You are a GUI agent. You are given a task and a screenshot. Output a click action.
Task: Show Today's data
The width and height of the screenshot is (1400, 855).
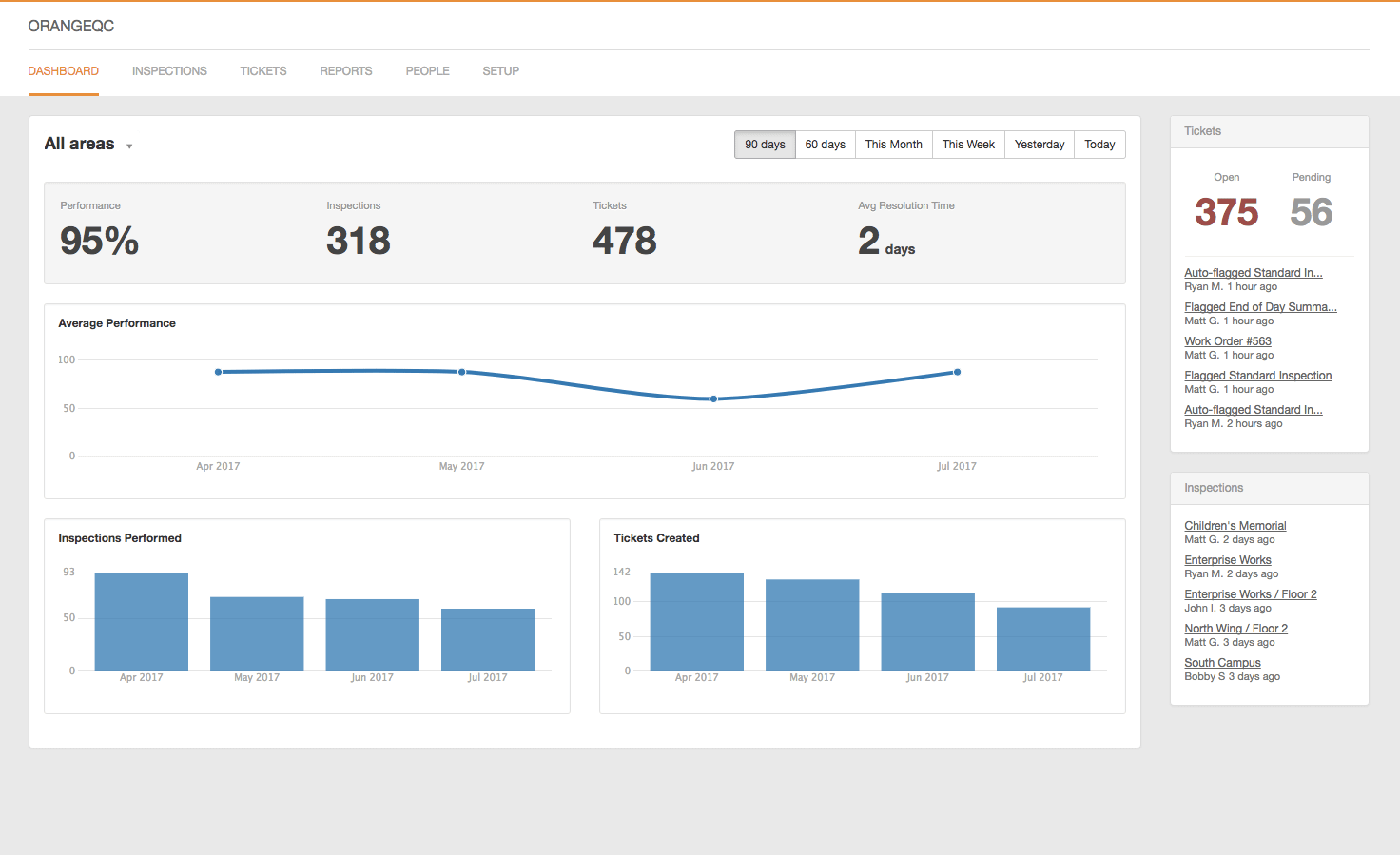click(x=1099, y=144)
